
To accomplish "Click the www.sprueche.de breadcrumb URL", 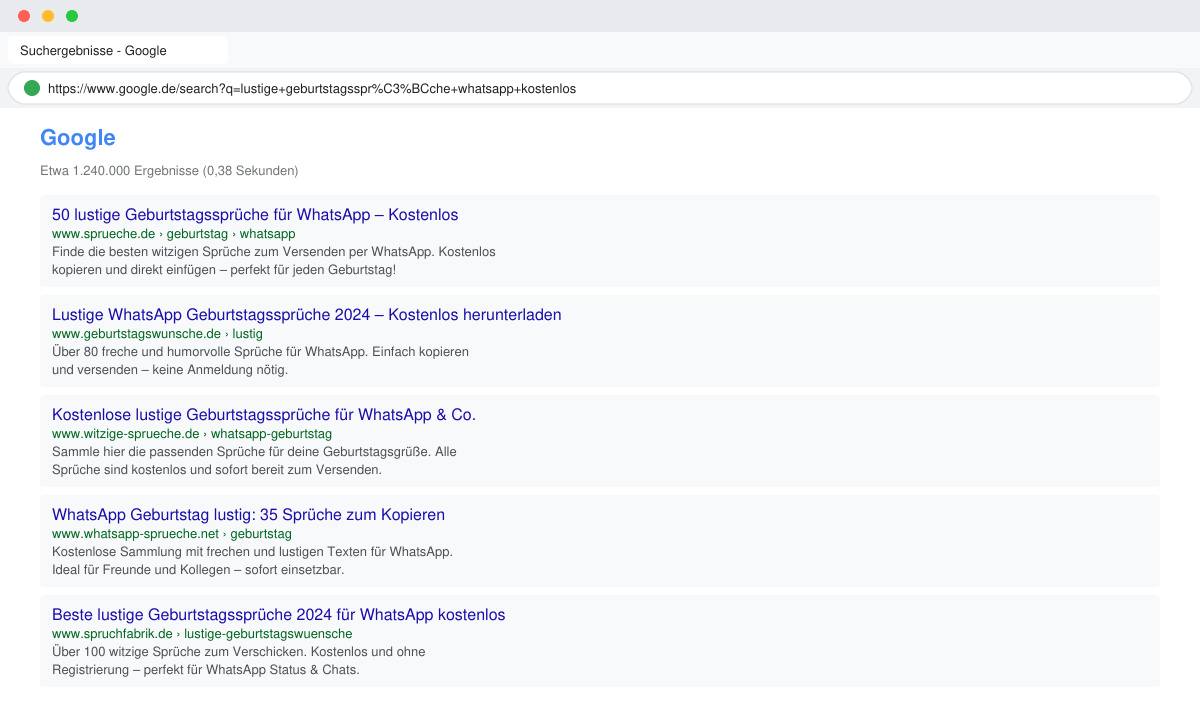I will (x=174, y=234).
